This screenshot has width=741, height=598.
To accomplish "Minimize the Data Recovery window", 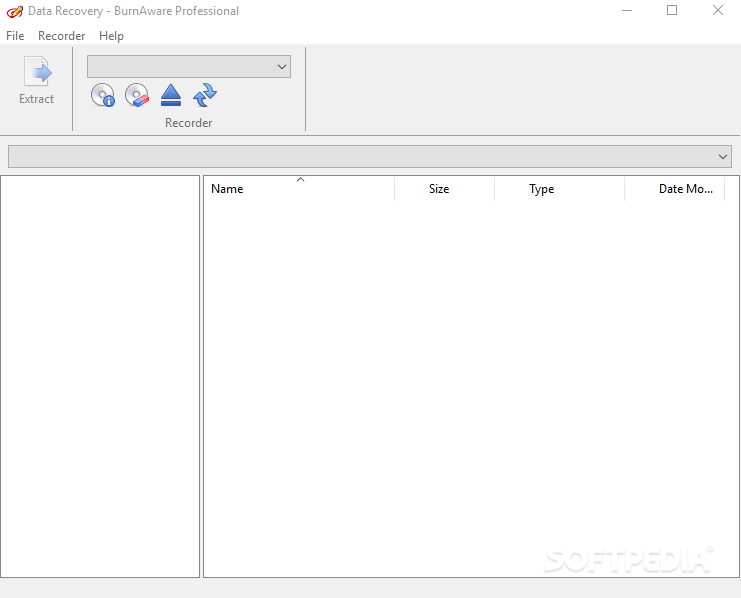I will 627,10.
